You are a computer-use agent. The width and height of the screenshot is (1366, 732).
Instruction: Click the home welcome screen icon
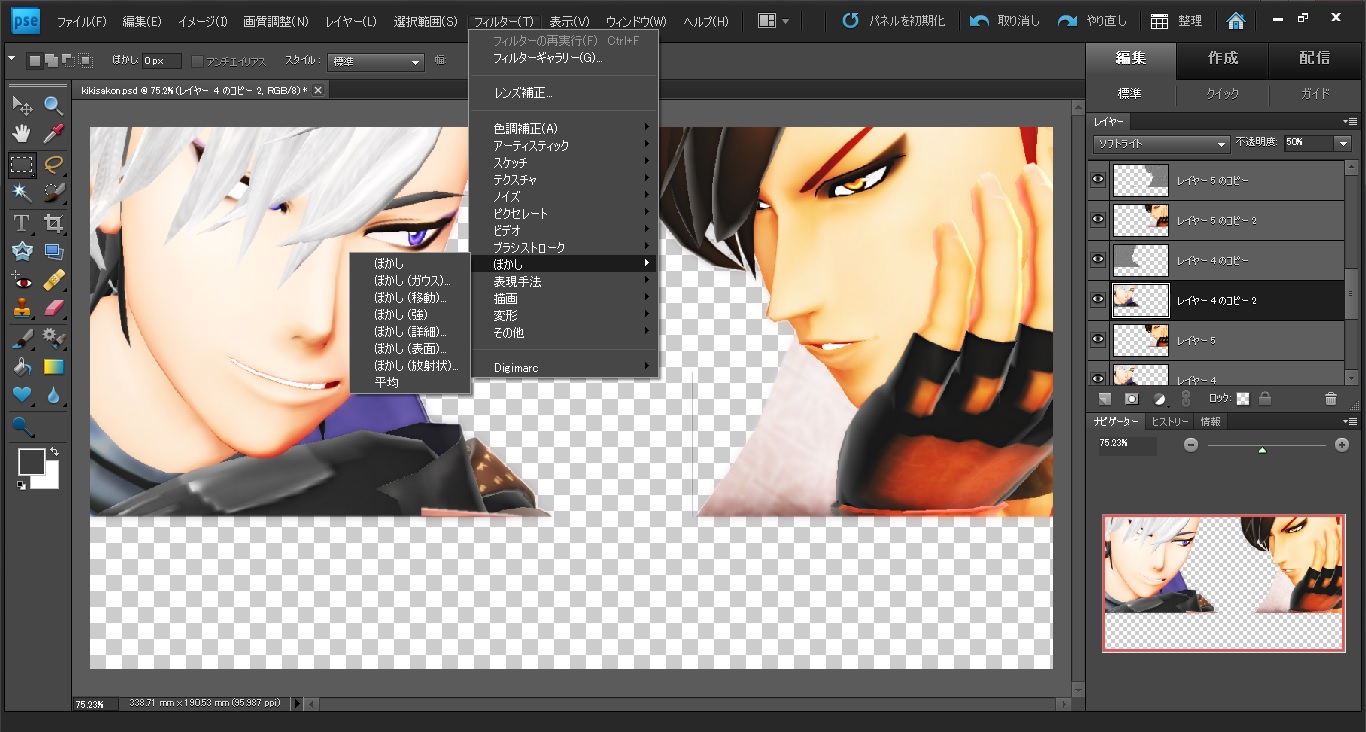(x=1236, y=21)
